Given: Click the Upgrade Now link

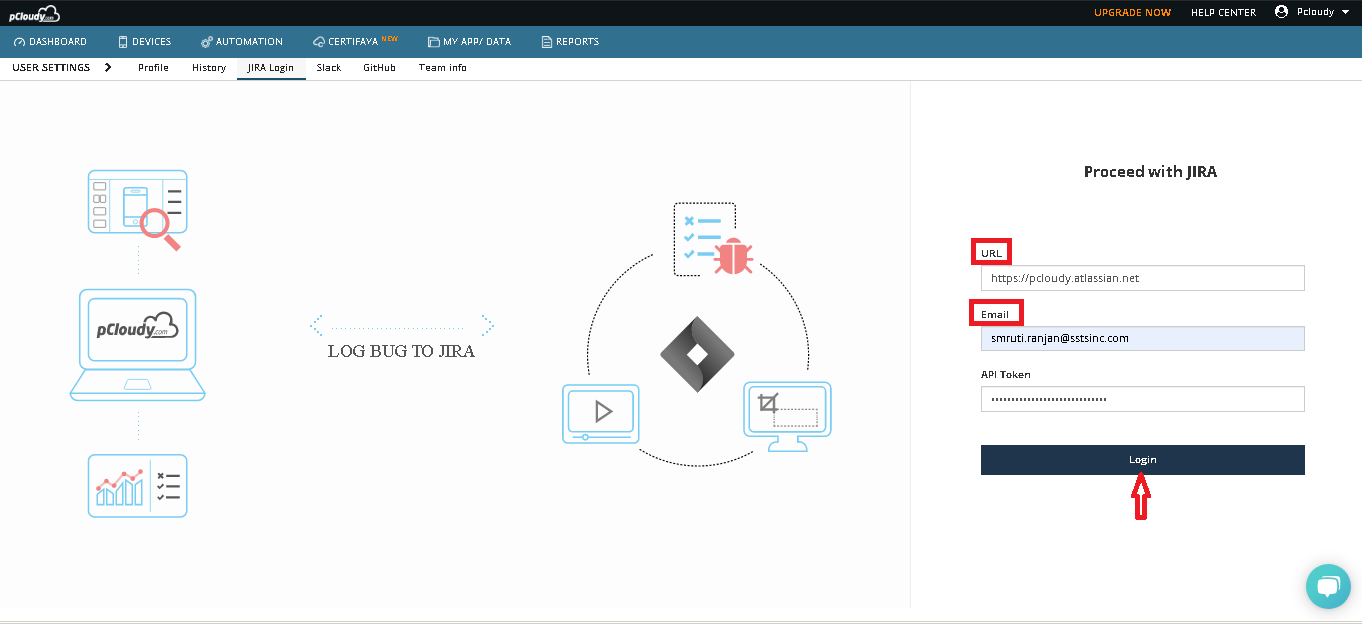Looking at the screenshot, I should coord(1132,13).
